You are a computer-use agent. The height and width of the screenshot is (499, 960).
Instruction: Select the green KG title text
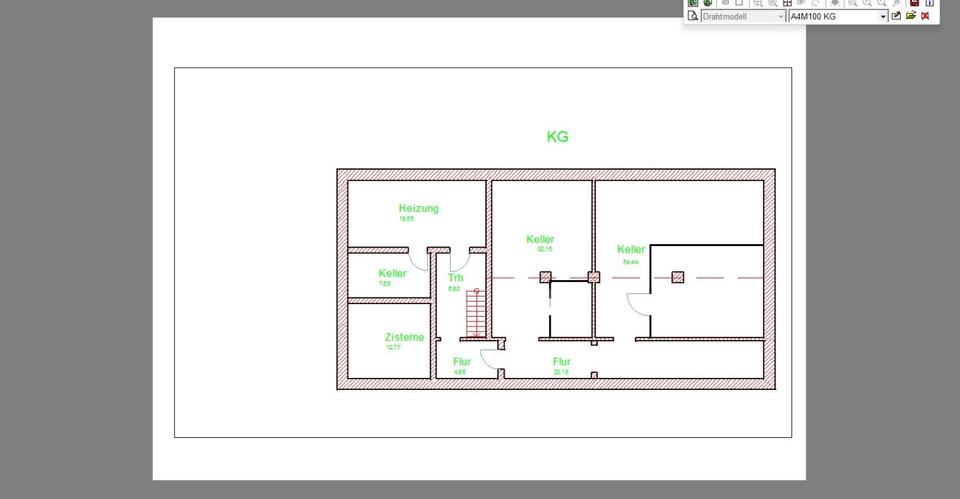(x=557, y=137)
